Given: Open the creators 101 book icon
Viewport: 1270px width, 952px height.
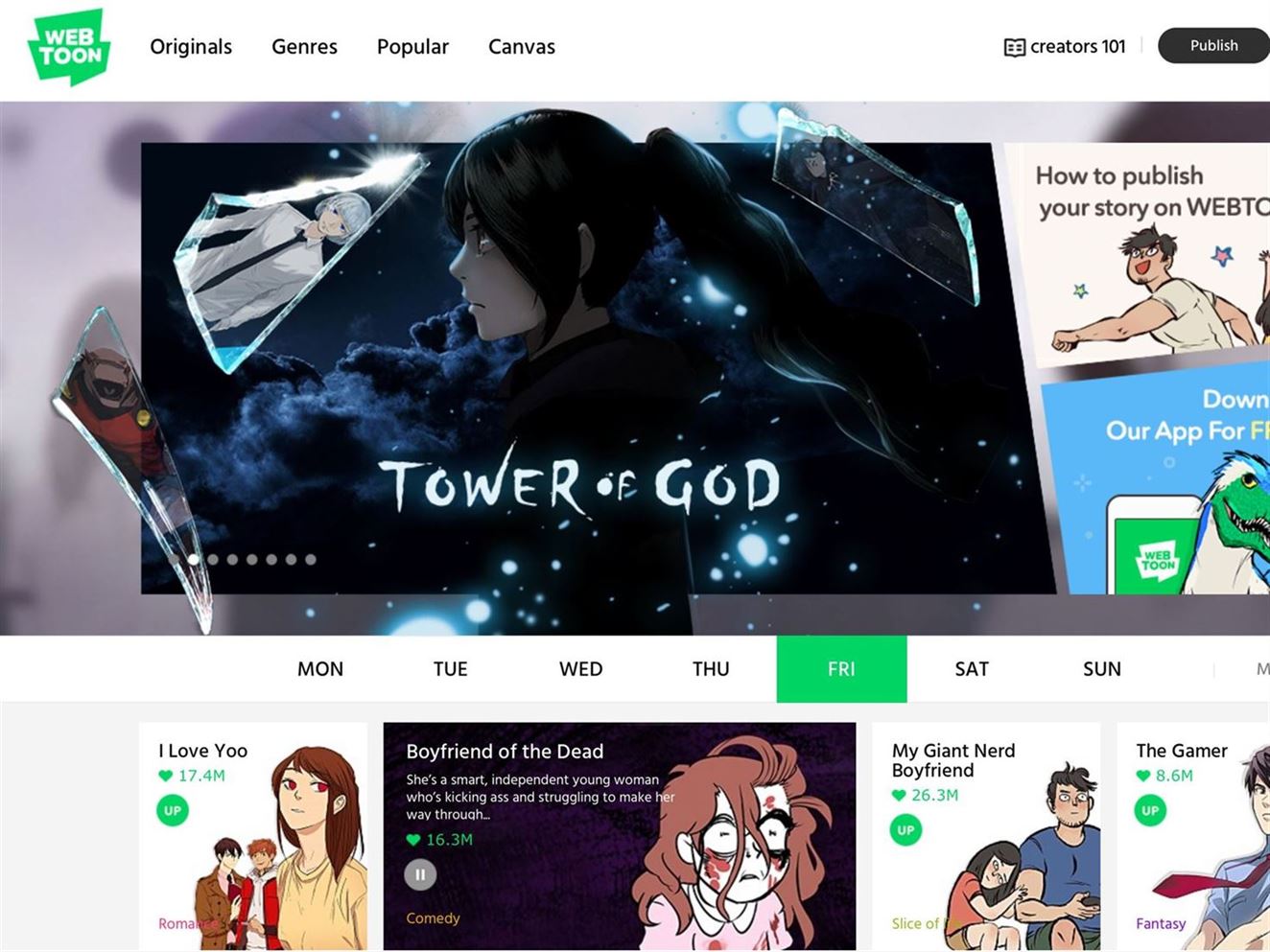Looking at the screenshot, I should [x=1014, y=47].
